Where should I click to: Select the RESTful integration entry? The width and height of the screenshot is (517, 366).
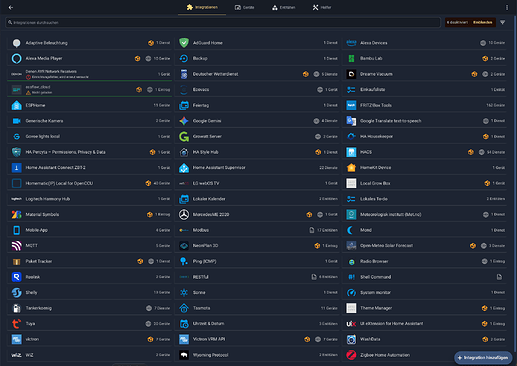tap(257, 277)
